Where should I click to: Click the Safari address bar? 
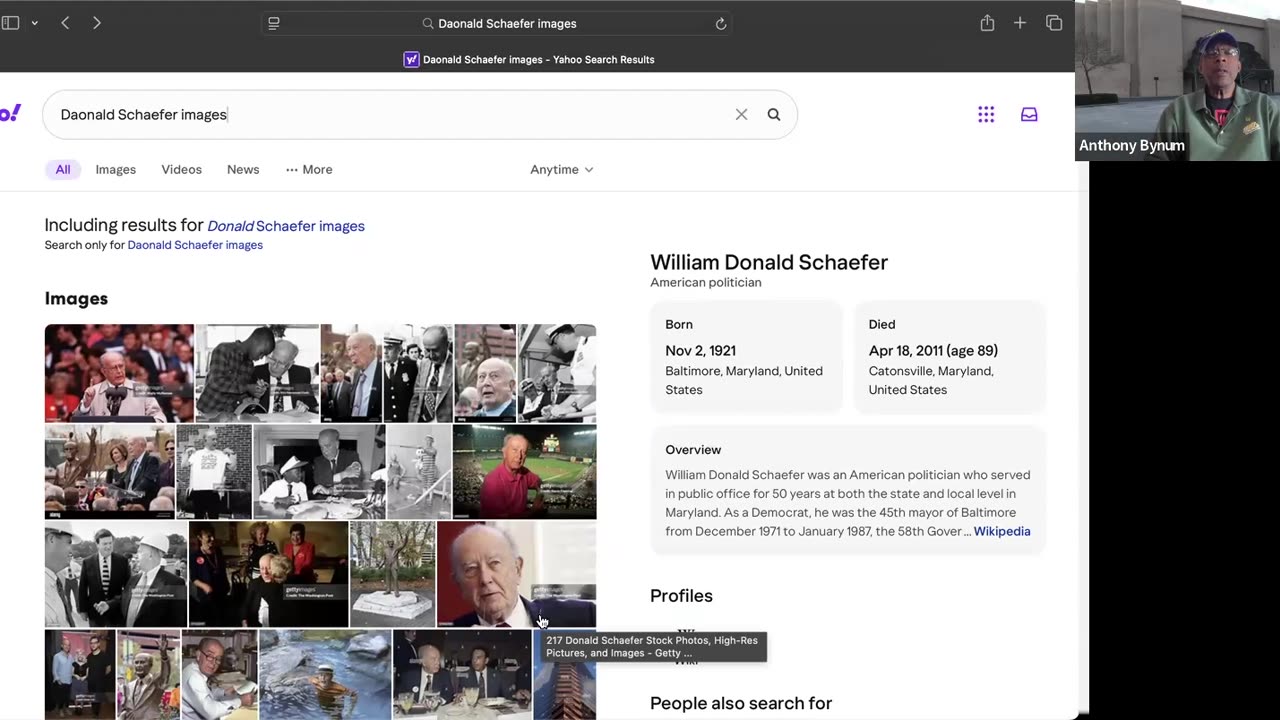click(497, 23)
